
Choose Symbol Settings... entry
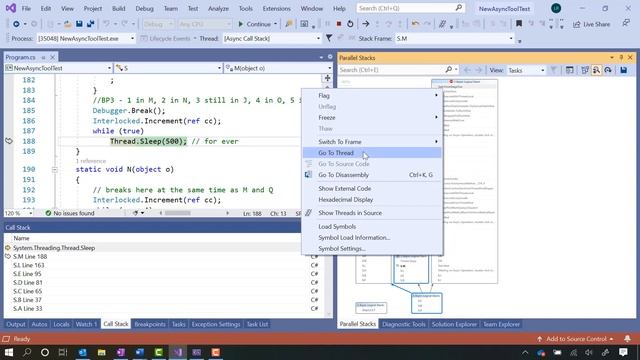(x=371, y=249)
